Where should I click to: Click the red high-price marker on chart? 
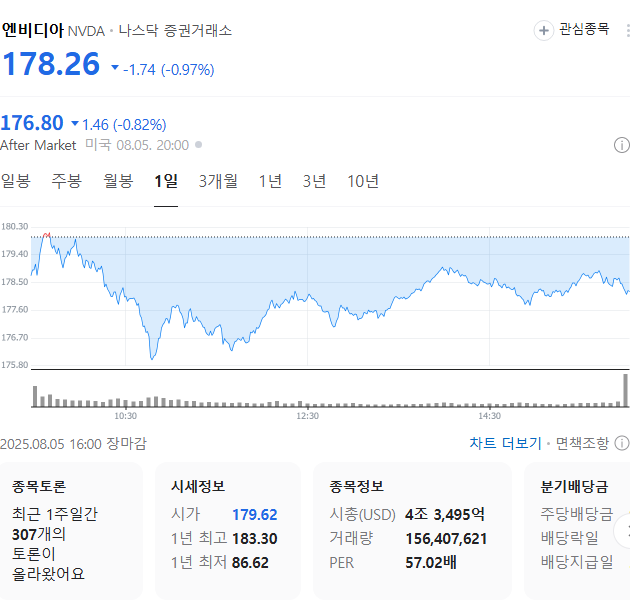tap(47, 234)
